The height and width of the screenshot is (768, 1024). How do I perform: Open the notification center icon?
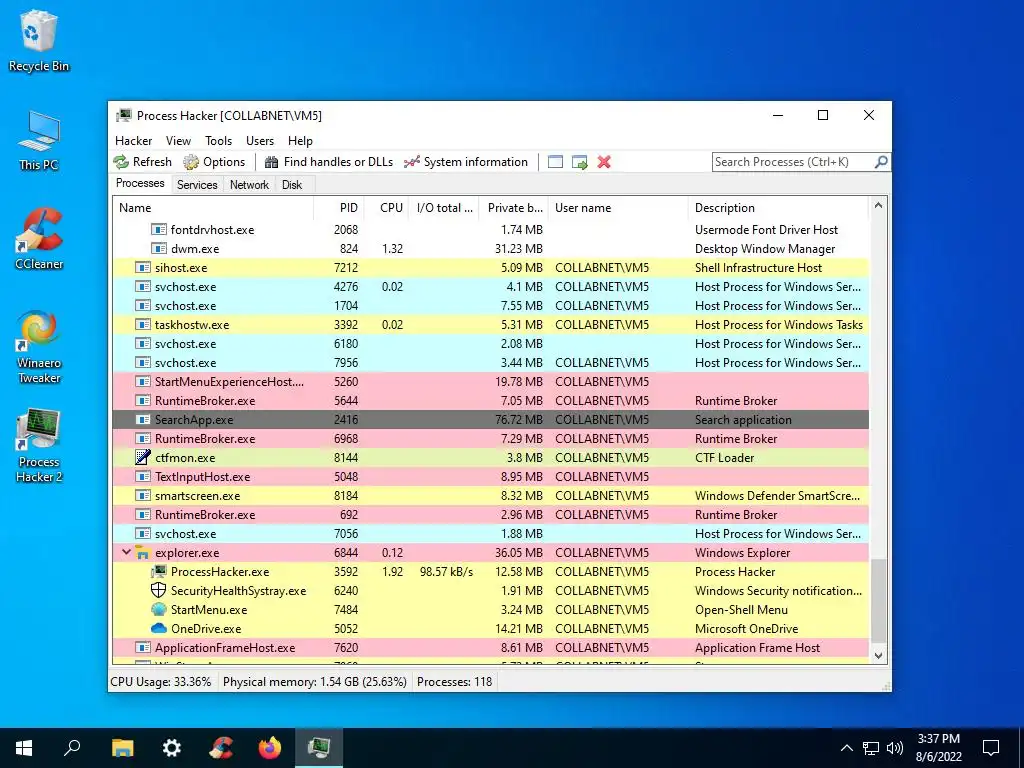coord(991,748)
